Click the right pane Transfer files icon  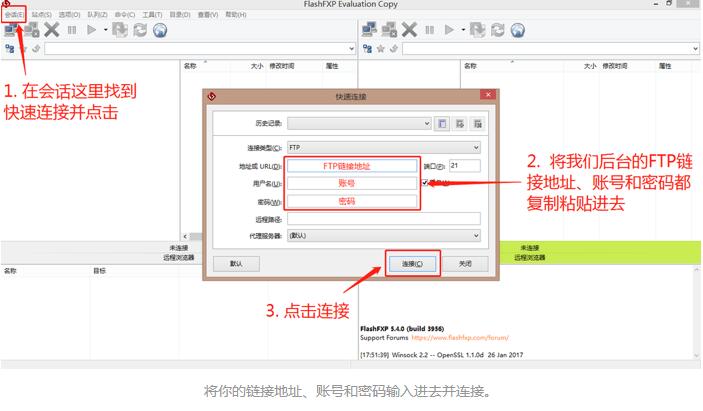(x=477, y=30)
